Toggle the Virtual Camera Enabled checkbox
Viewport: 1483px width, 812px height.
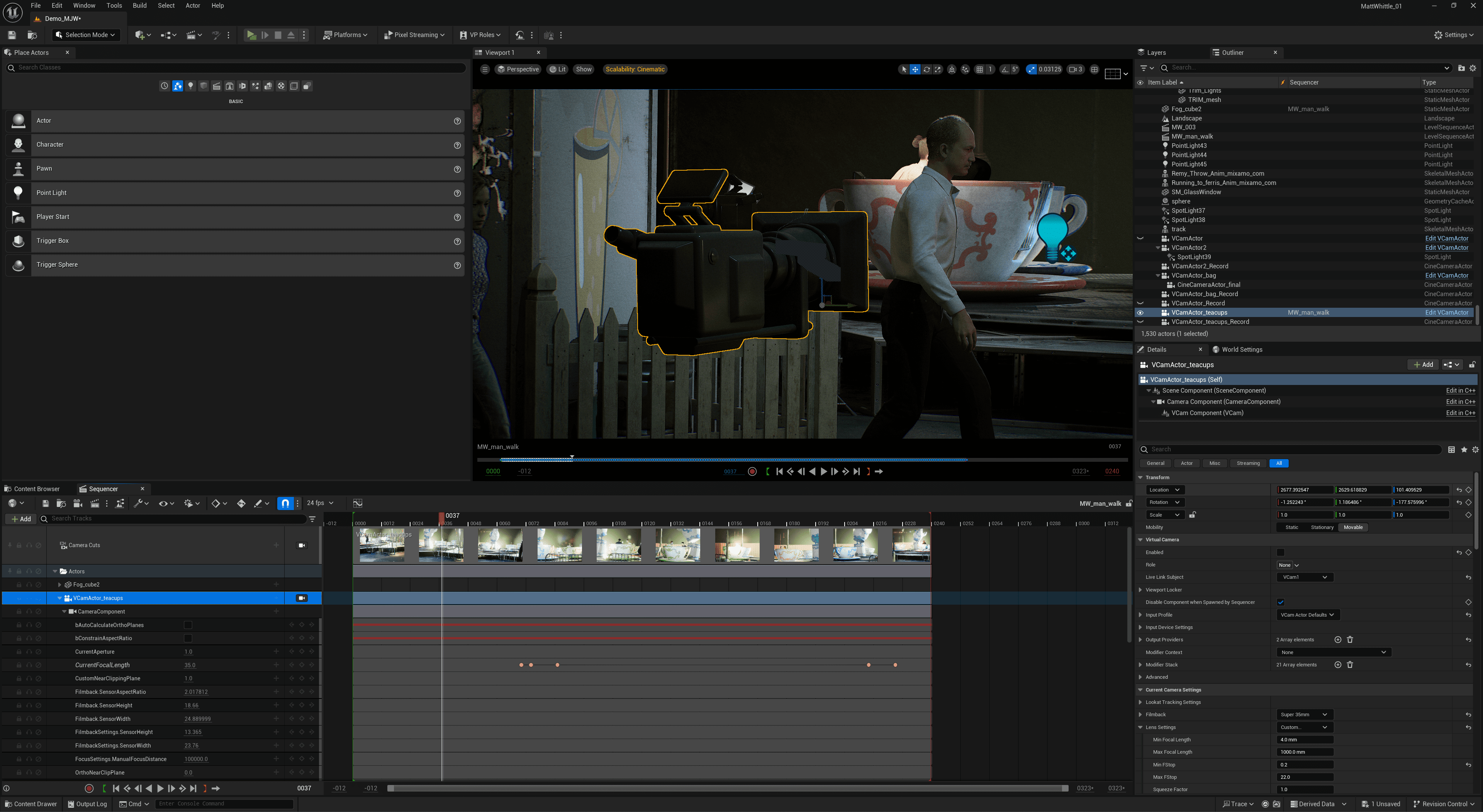pos(1280,553)
